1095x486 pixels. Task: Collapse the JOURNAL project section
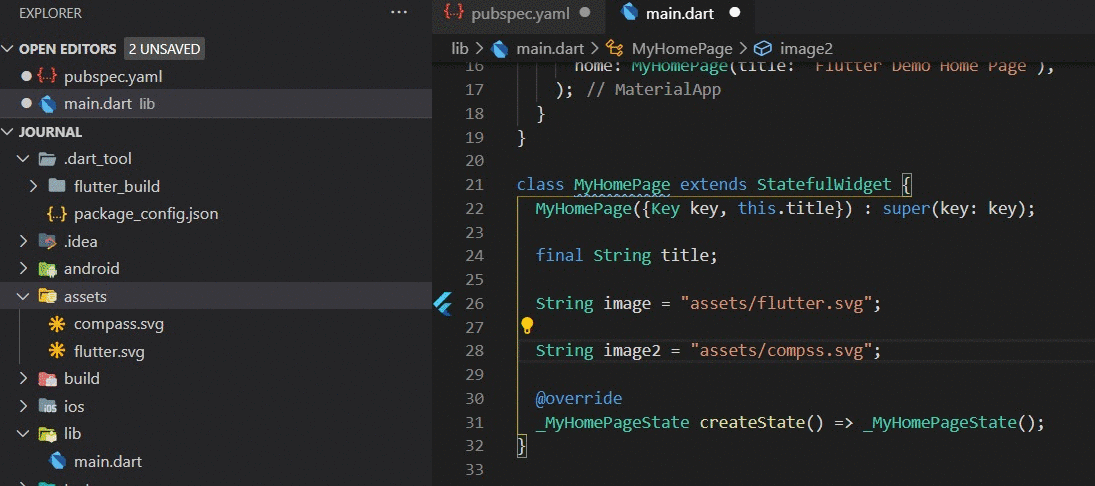pyautogui.click(x=8, y=132)
